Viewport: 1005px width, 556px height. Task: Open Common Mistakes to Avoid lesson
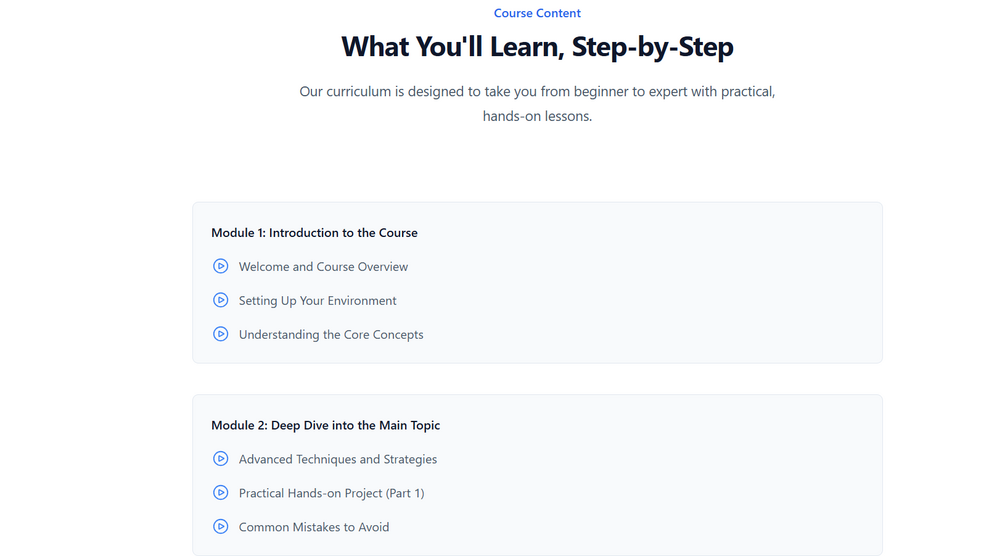(x=314, y=527)
